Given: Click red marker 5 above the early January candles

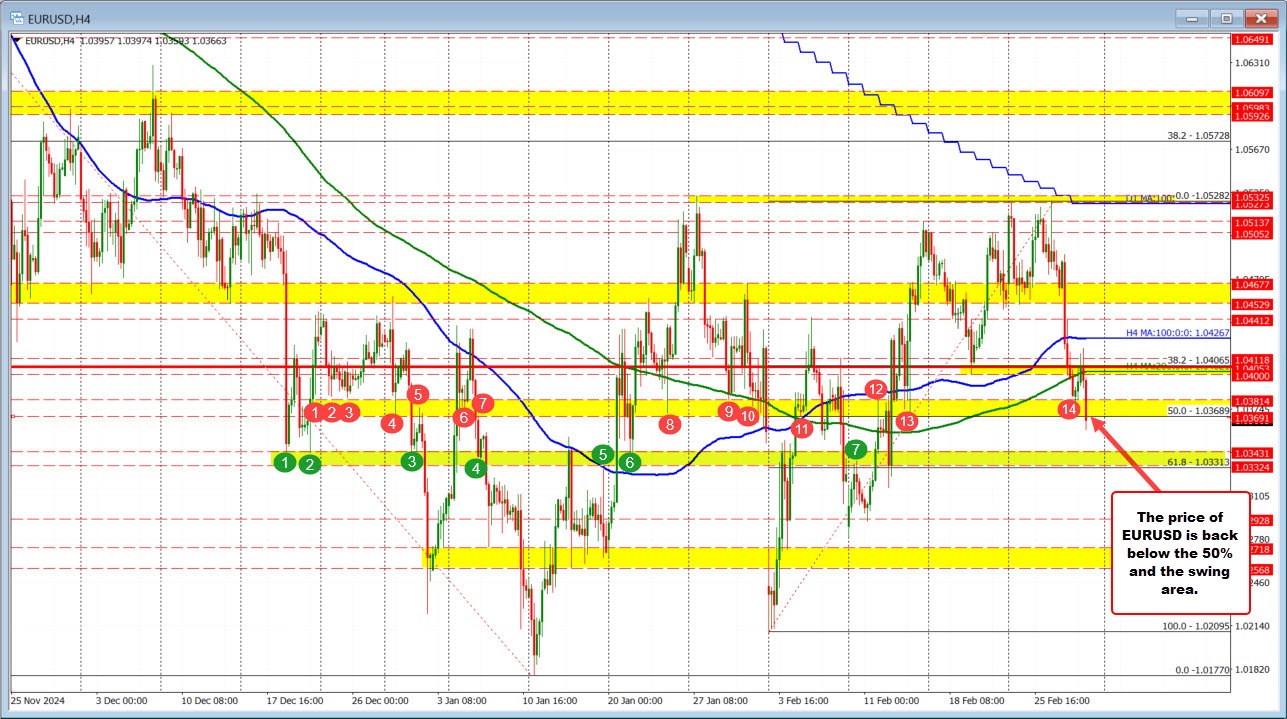Looking at the screenshot, I should pyautogui.click(x=417, y=395).
